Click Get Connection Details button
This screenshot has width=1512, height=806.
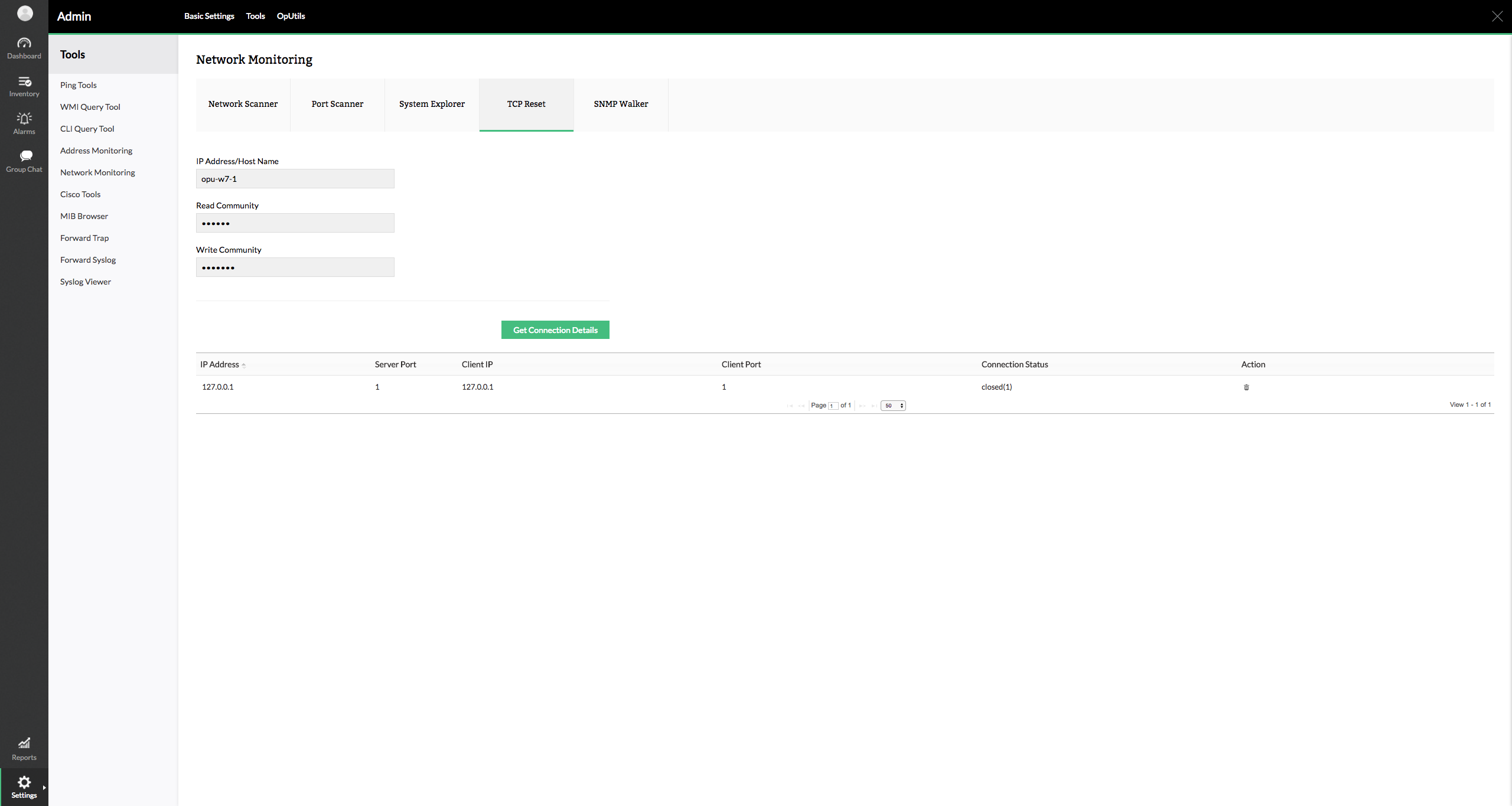555,330
